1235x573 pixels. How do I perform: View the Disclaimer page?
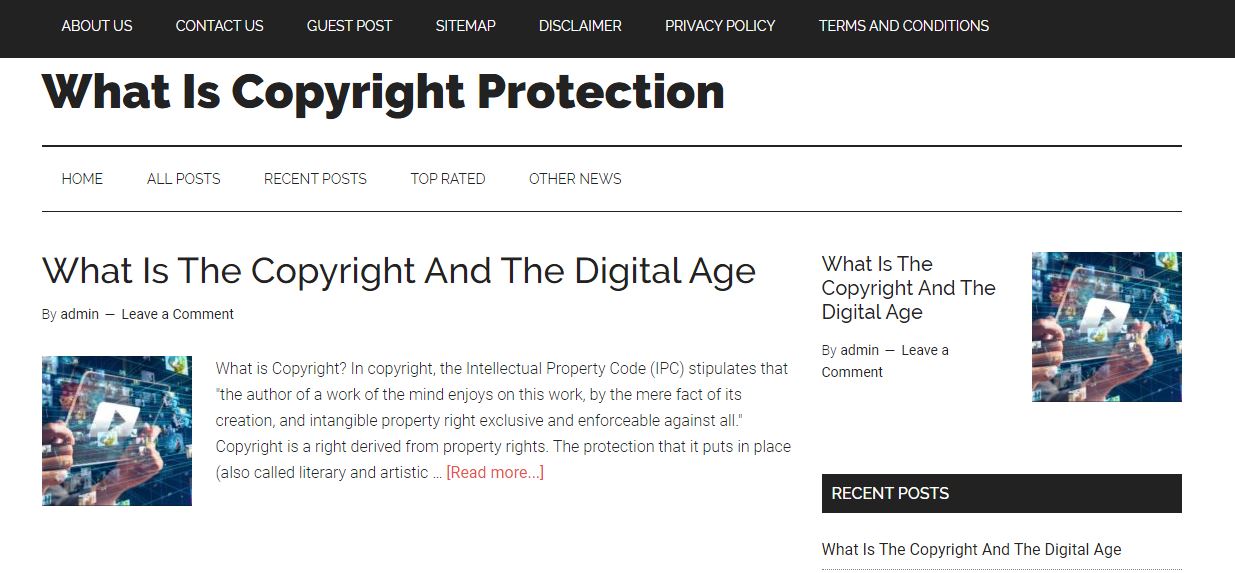pyautogui.click(x=580, y=26)
